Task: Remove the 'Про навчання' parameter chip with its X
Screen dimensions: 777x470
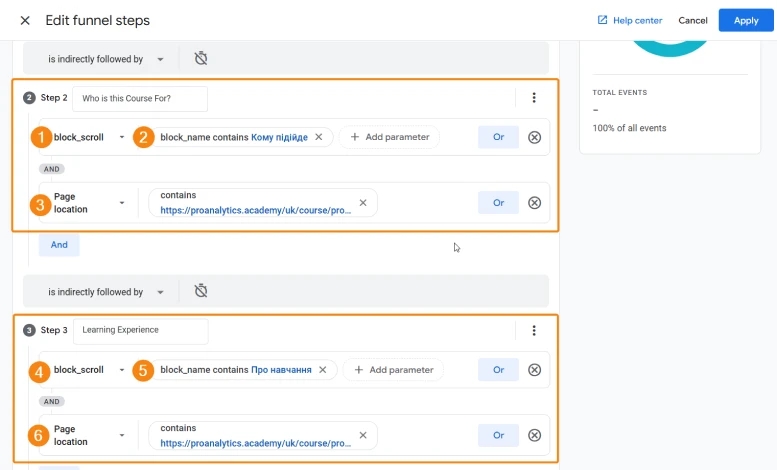Action: (x=323, y=370)
